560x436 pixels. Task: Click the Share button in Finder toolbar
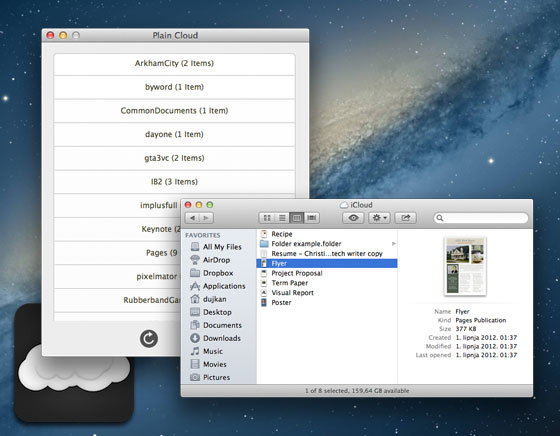pyautogui.click(x=405, y=218)
